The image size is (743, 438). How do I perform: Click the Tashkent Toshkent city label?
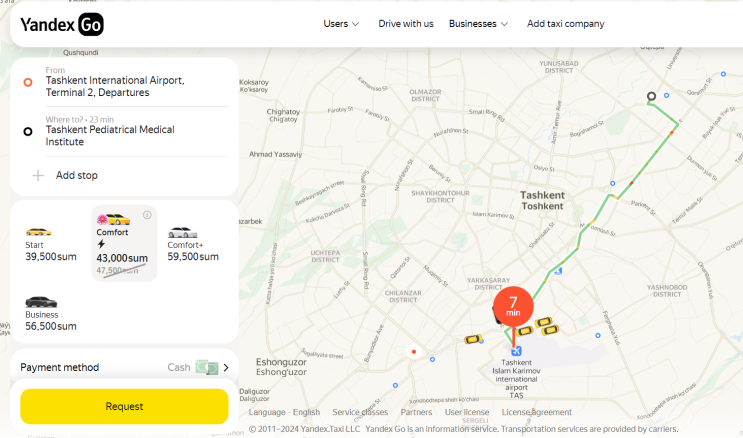coord(543,201)
